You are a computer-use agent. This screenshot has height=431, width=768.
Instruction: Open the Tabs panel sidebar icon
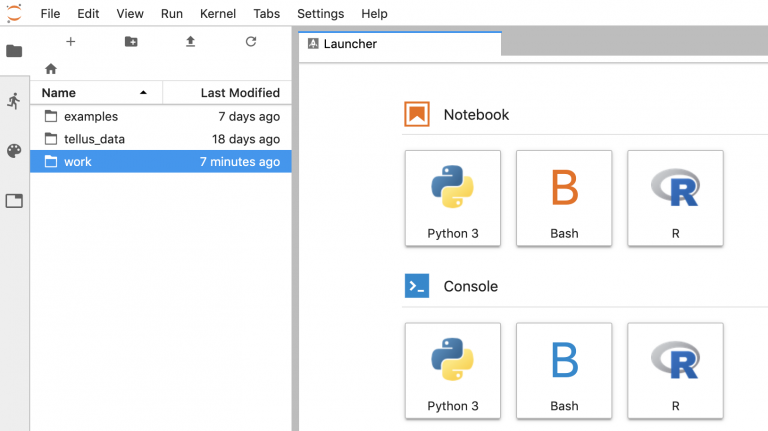[14, 201]
